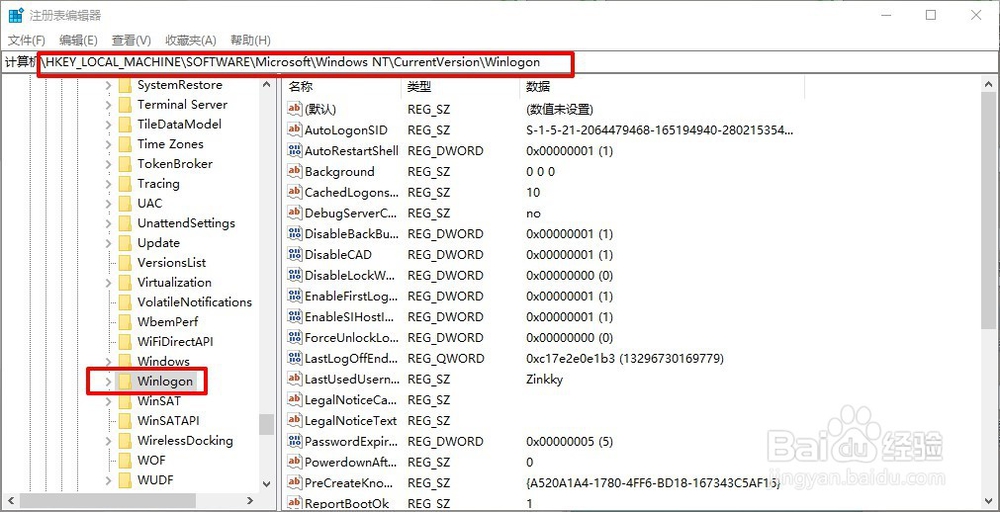Click the string icon beside Background value
Image resolution: width=1000 pixels, height=512 pixels.
click(x=294, y=172)
